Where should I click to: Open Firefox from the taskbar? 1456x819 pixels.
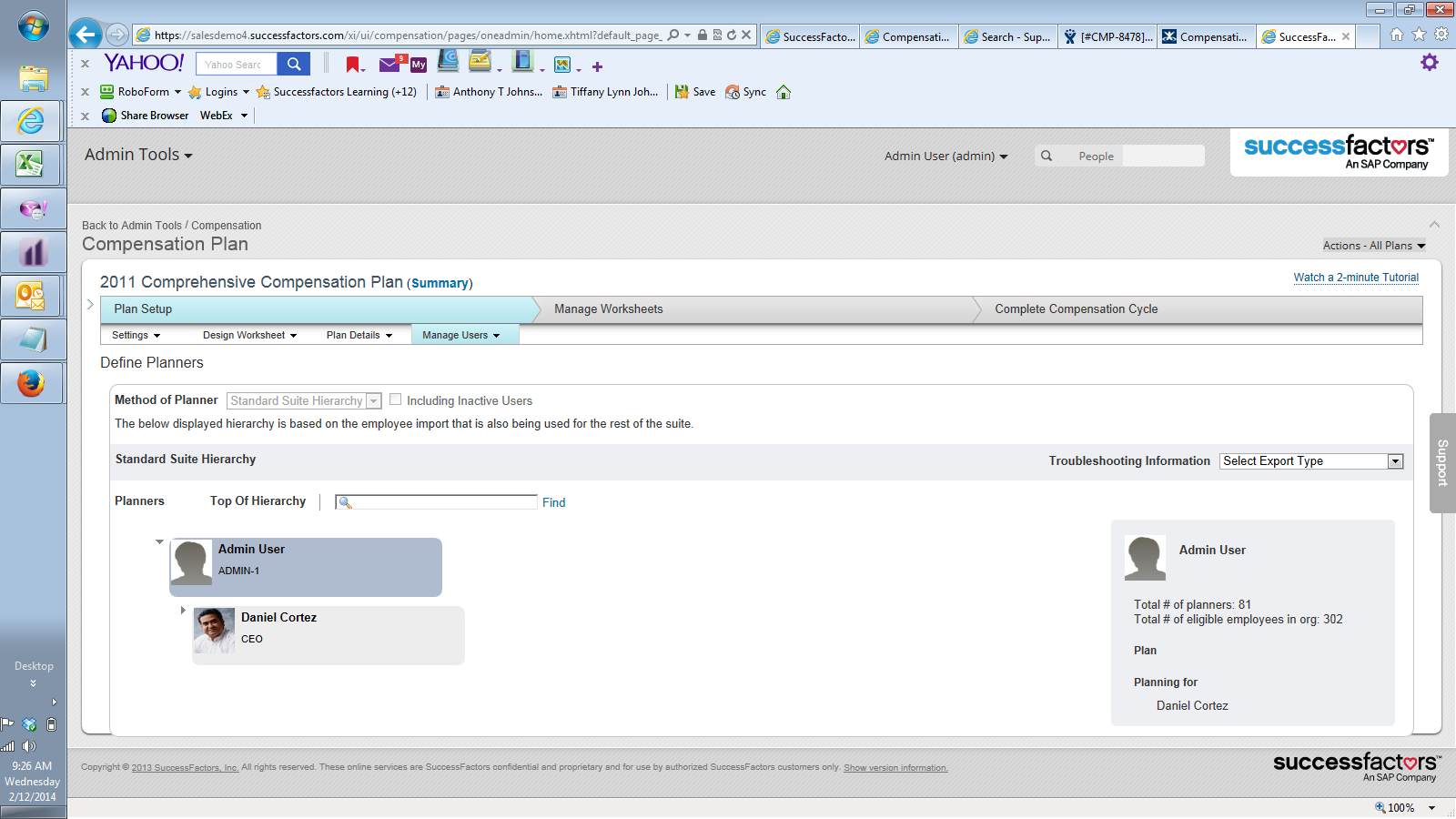[32, 382]
